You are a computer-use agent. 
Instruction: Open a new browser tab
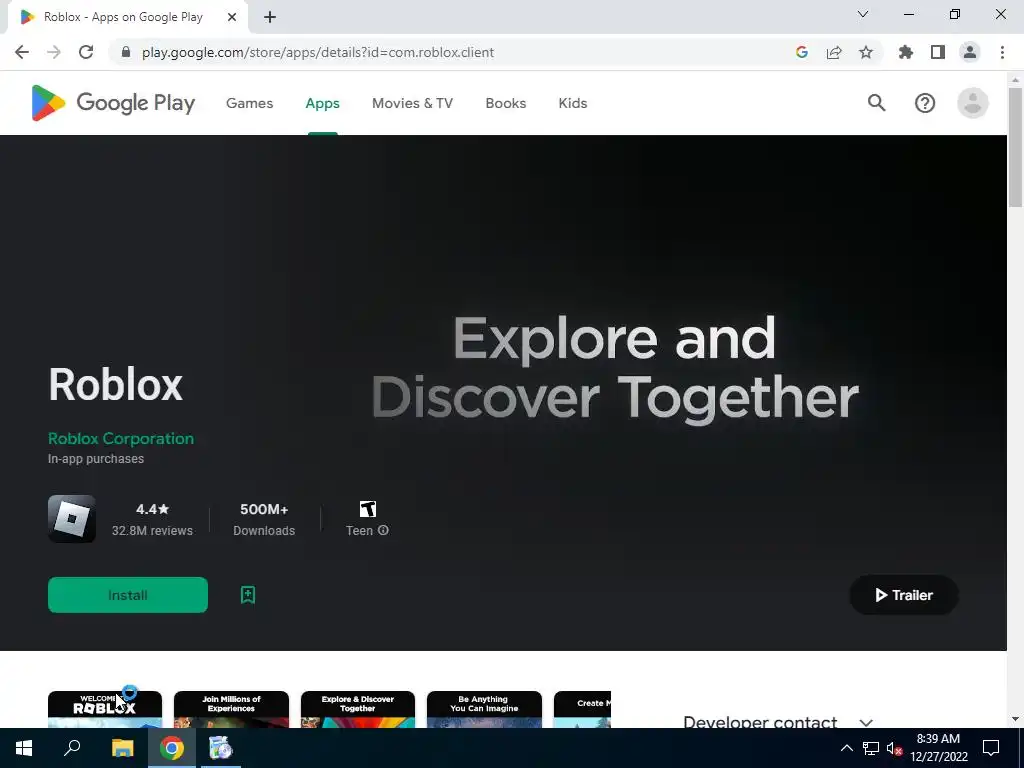[x=270, y=17]
